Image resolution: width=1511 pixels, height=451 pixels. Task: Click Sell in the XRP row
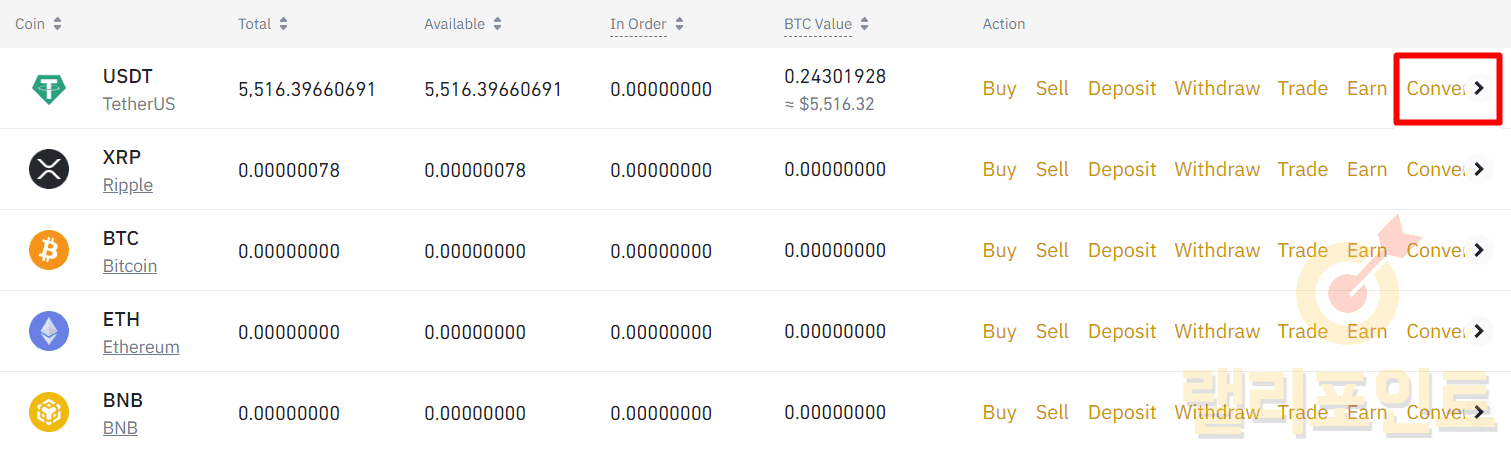(1052, 169)
